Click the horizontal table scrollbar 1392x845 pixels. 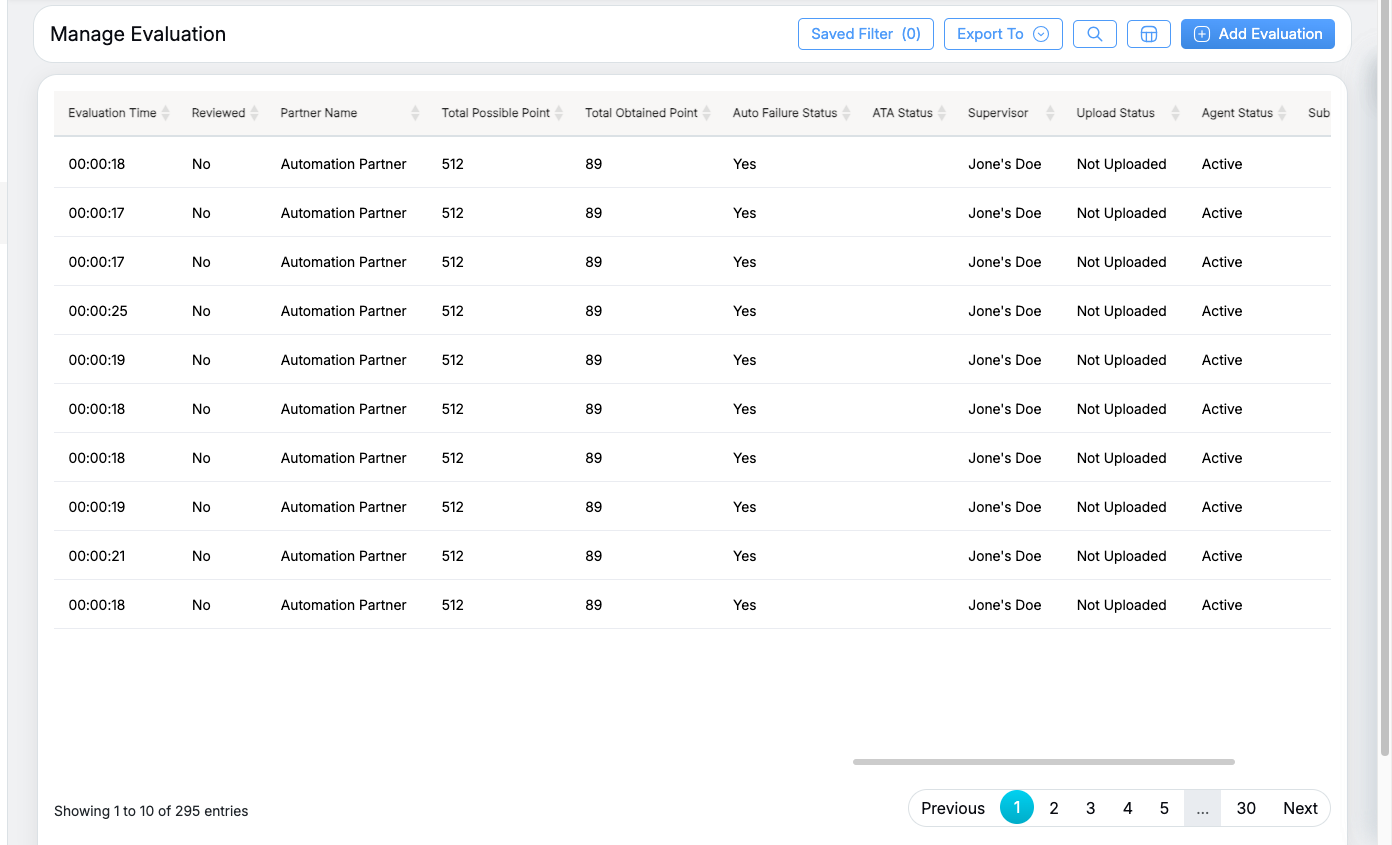point(1043,762)
